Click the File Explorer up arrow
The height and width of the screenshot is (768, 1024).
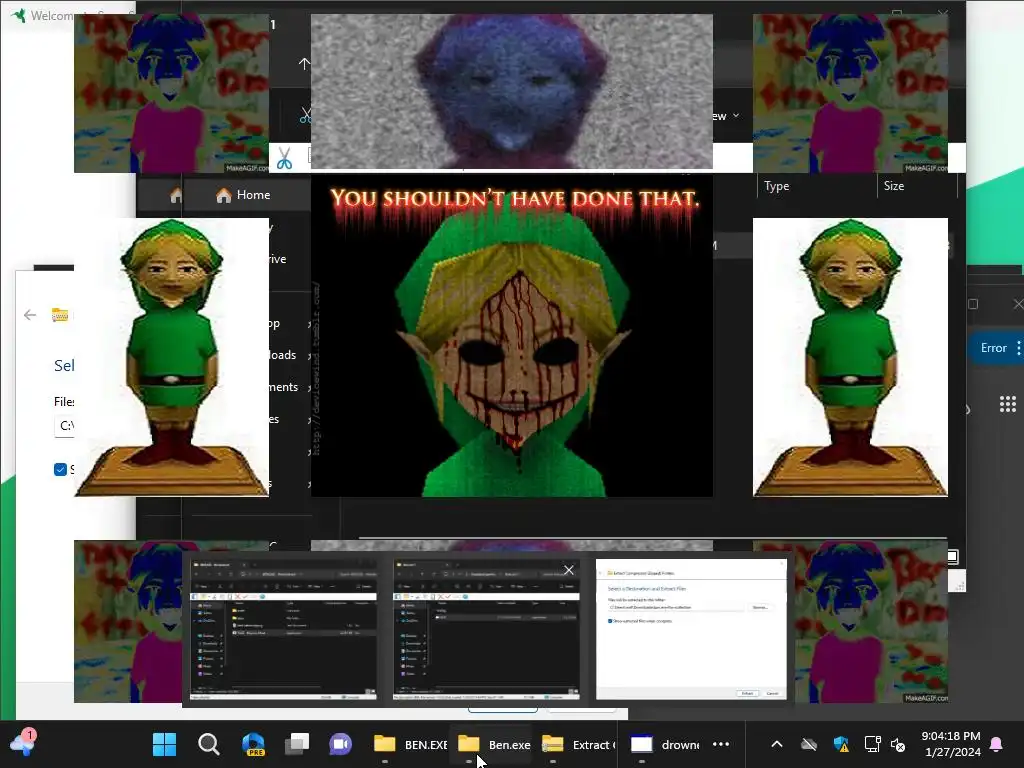coord(304,63)
